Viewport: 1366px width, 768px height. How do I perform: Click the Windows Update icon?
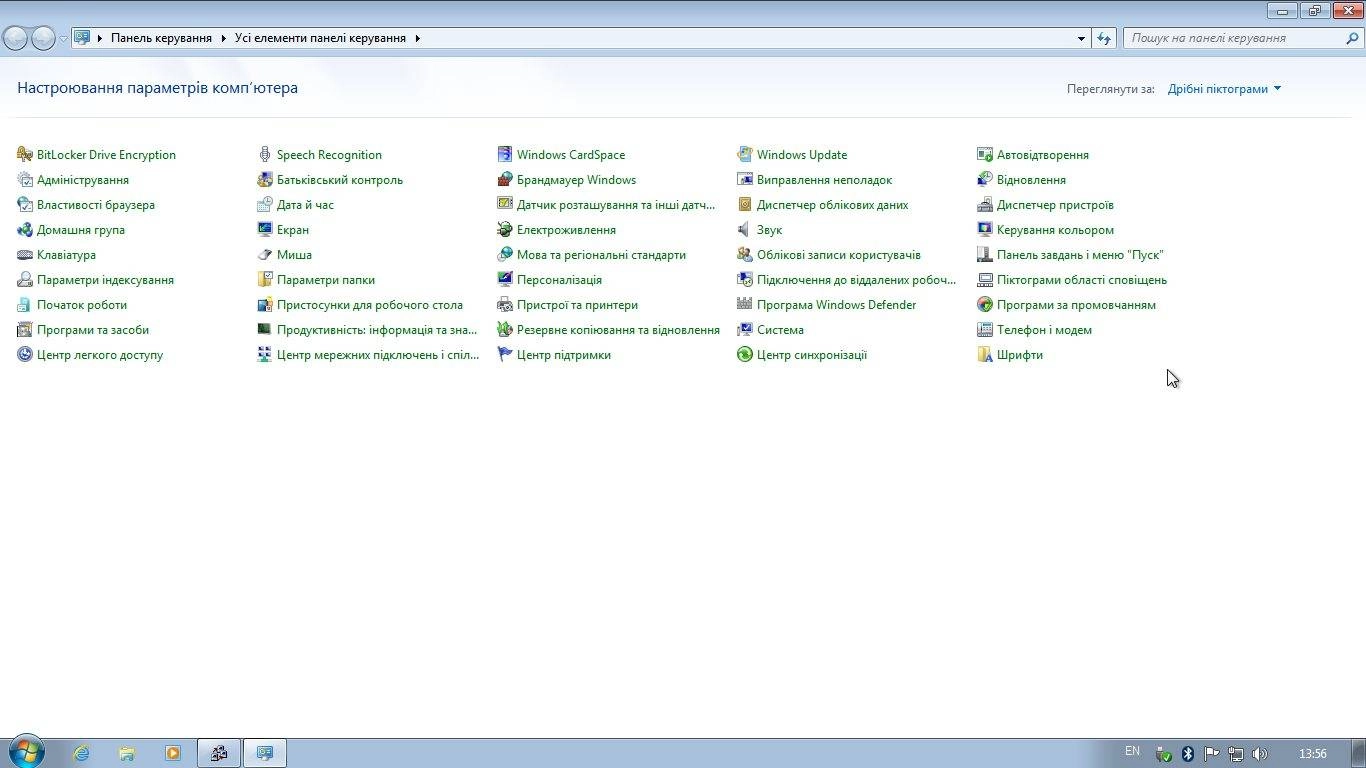pyautogui.click(x=745, y=155)
